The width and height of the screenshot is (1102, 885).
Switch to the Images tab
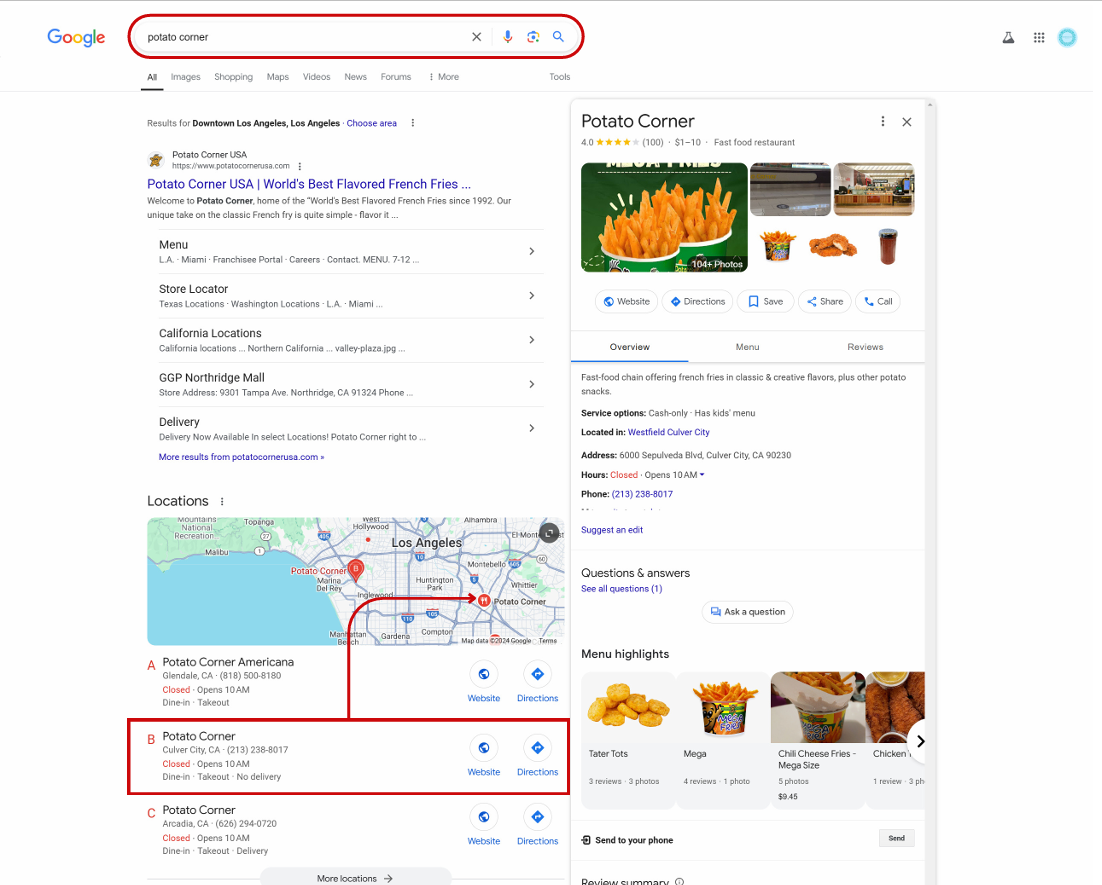click(185, 77)
